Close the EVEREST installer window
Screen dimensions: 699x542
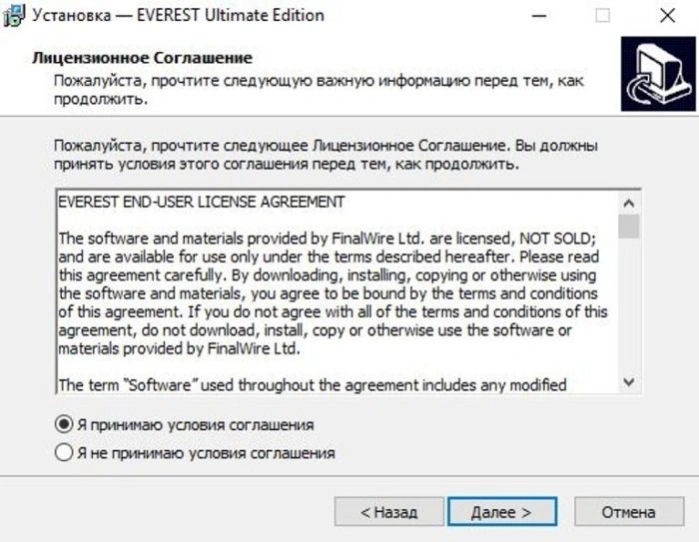pyautogui.click(x=667, y=16)
